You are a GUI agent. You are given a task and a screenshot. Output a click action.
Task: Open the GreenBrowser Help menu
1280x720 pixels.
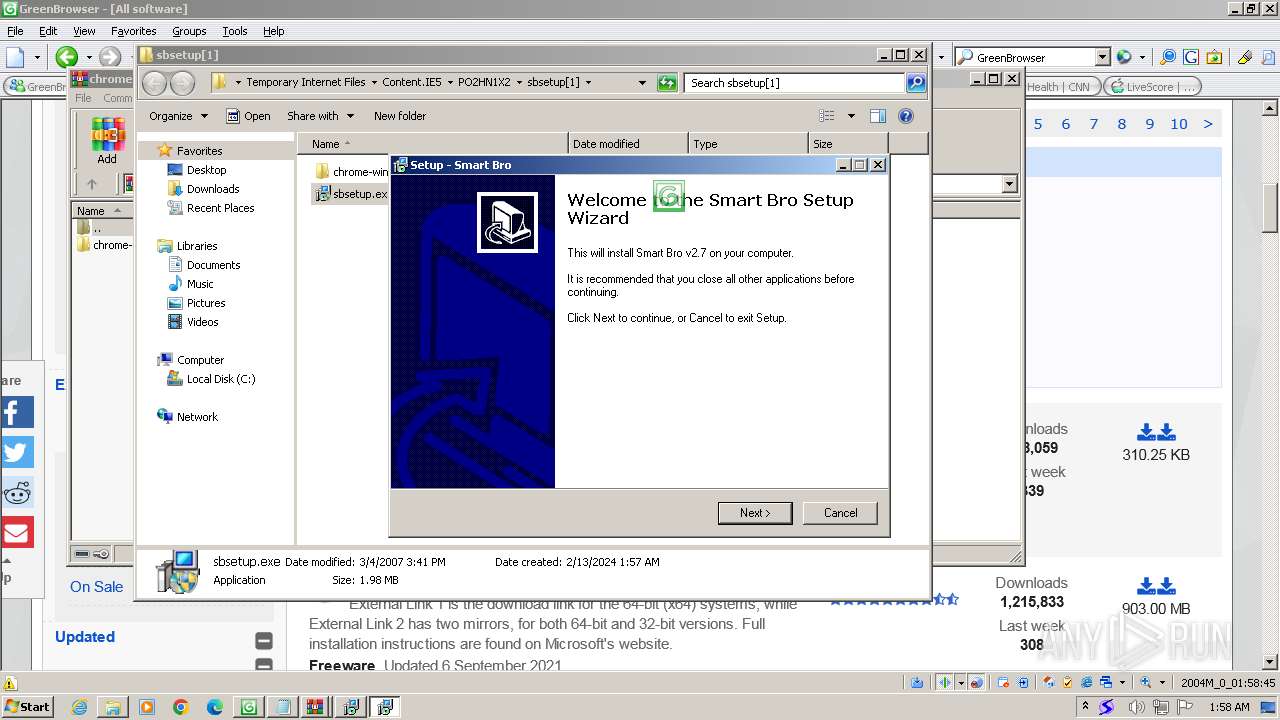pos(273,31)
